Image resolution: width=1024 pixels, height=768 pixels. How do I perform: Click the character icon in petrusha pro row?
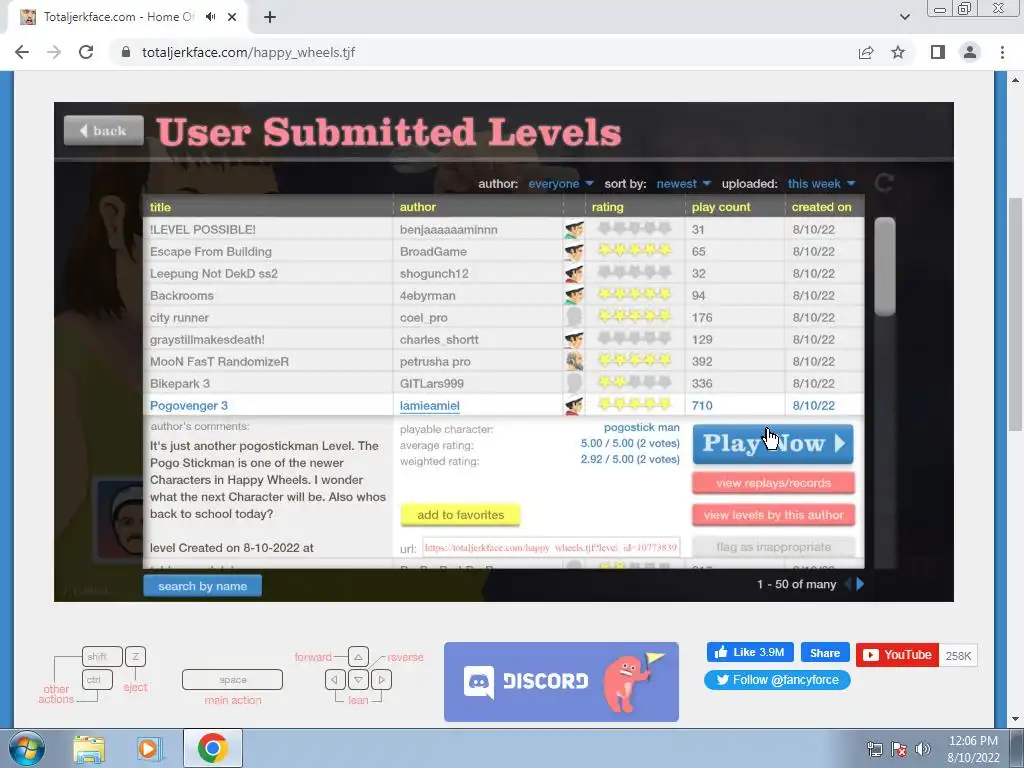pos(574,361)
